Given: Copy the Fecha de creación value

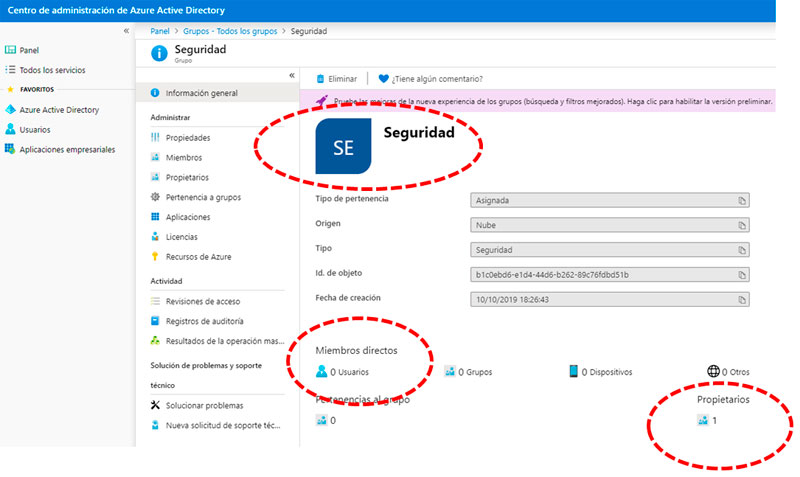Looking at the screenshot, I should point(742,299).
